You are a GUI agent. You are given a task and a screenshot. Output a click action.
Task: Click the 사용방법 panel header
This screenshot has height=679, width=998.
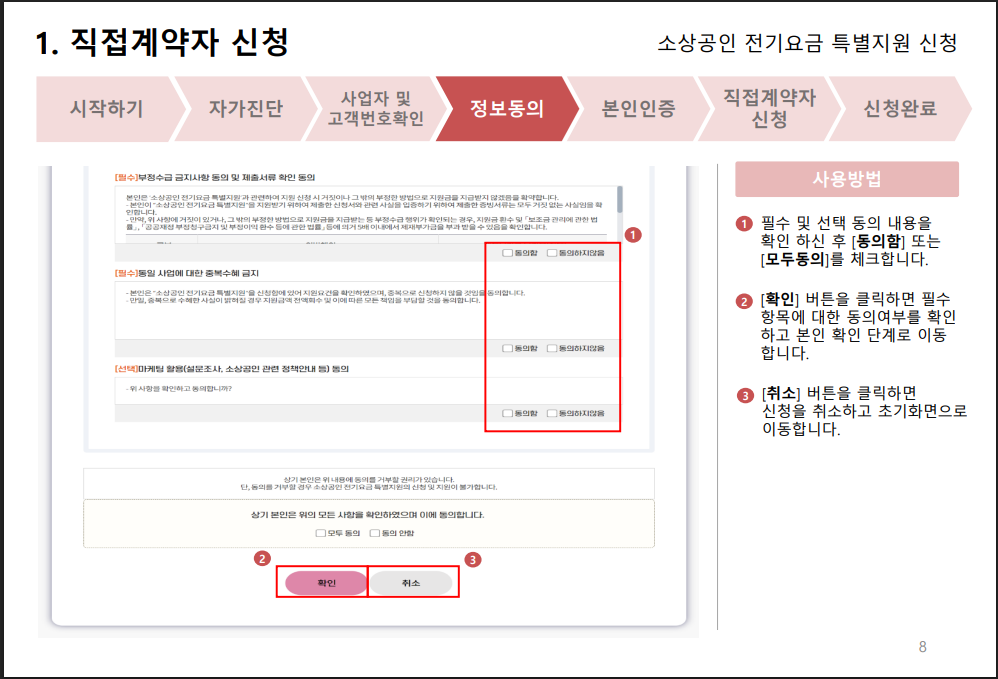pyautogui.click(x=846, y=178)
